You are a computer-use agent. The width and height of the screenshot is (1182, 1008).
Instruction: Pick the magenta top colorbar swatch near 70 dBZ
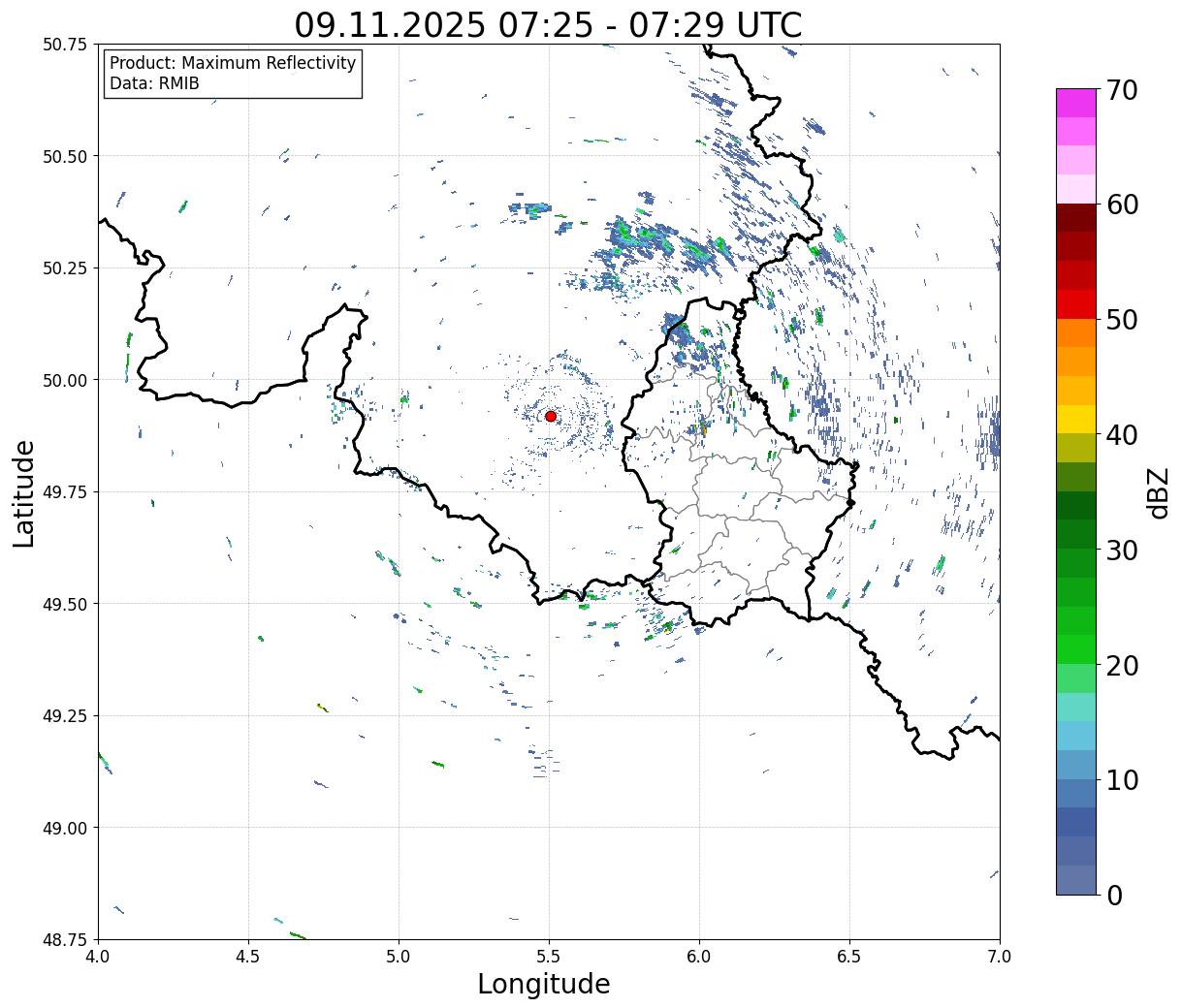pyautogui.click(x=1076, y=103)
